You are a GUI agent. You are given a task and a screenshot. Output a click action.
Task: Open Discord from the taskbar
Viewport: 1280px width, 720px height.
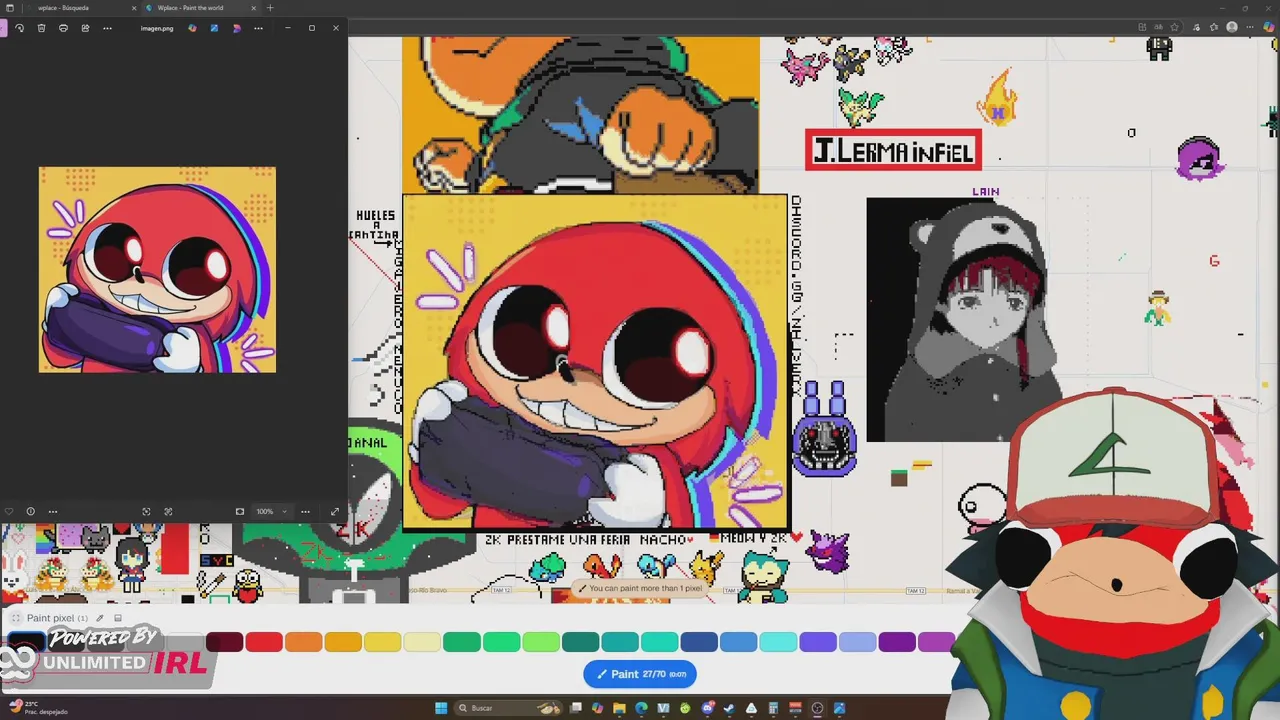click(707, 708)
